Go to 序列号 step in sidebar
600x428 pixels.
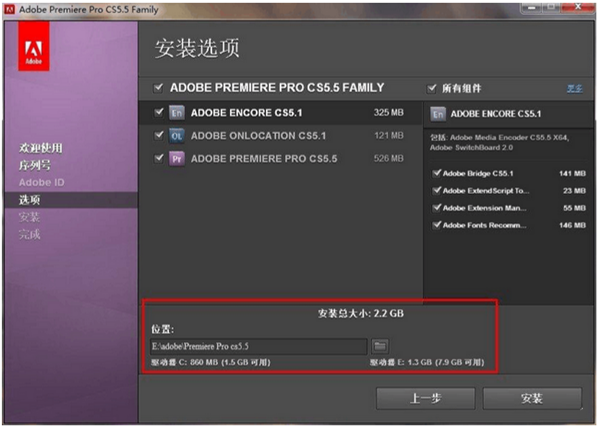35,165
